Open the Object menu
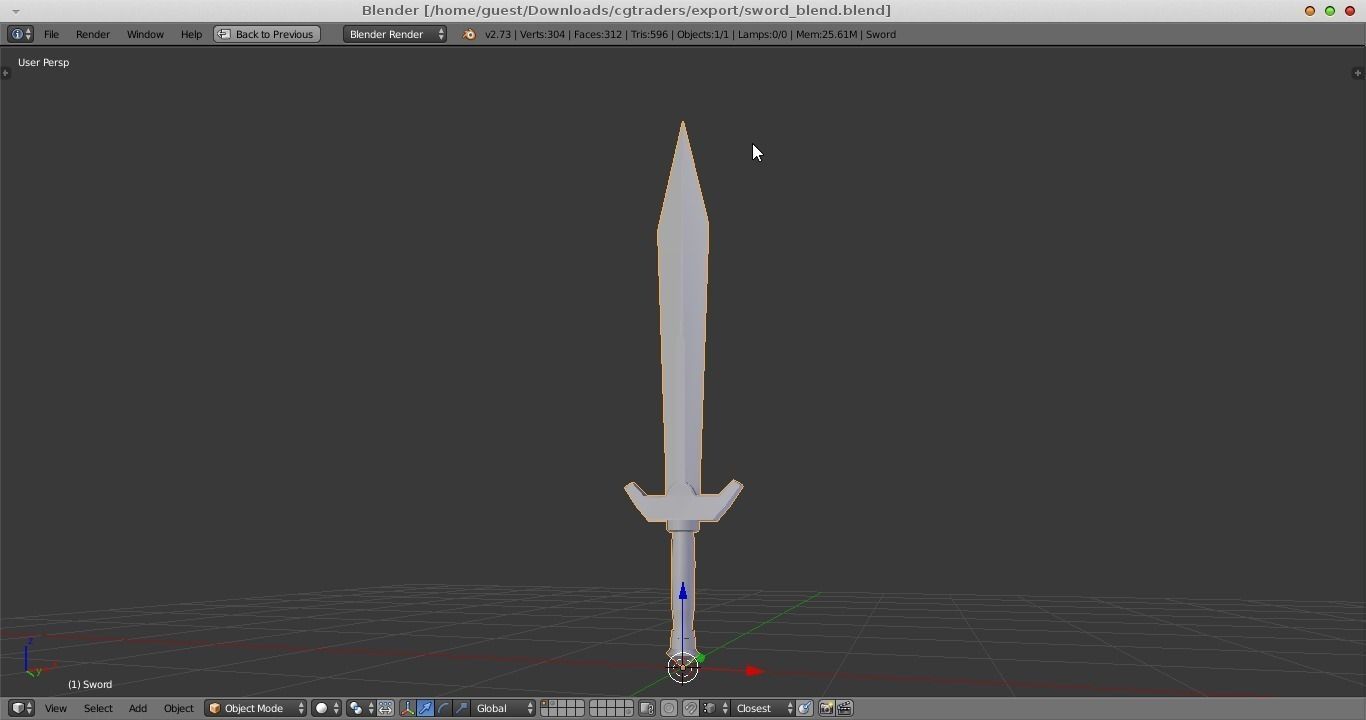1366x720 pixels. [x=179, y=708]
